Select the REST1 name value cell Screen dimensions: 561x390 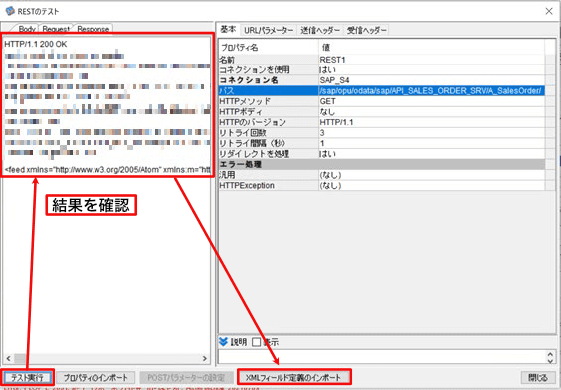[431, 60]
